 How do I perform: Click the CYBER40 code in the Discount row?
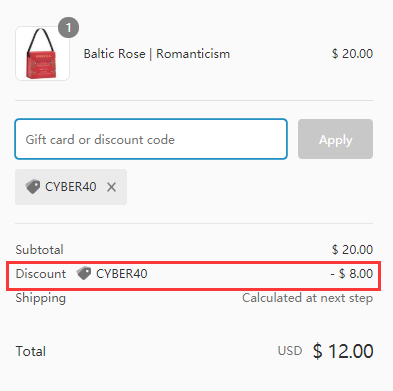122,274
